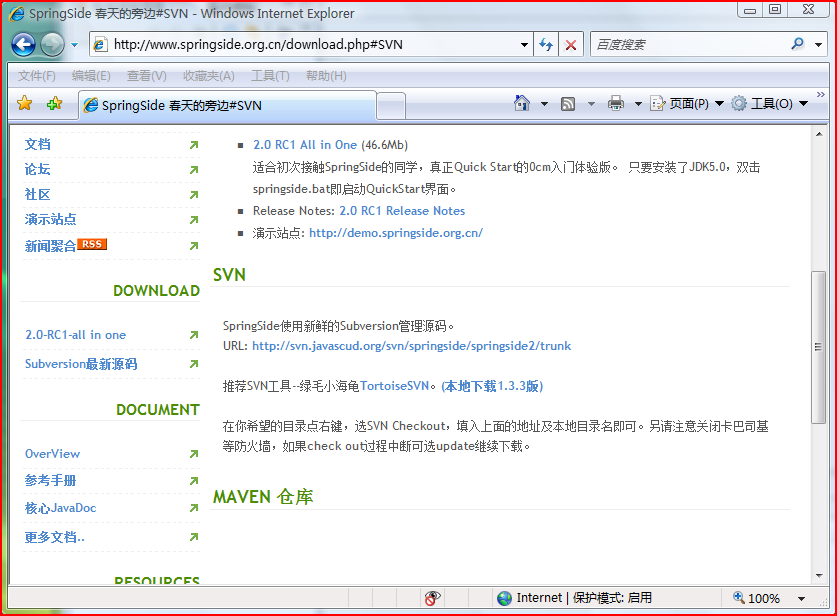The height and width of the screenshot is (616, 837).
Task: Click the green arrow beside 社区
Action: [x=194, y=195]
